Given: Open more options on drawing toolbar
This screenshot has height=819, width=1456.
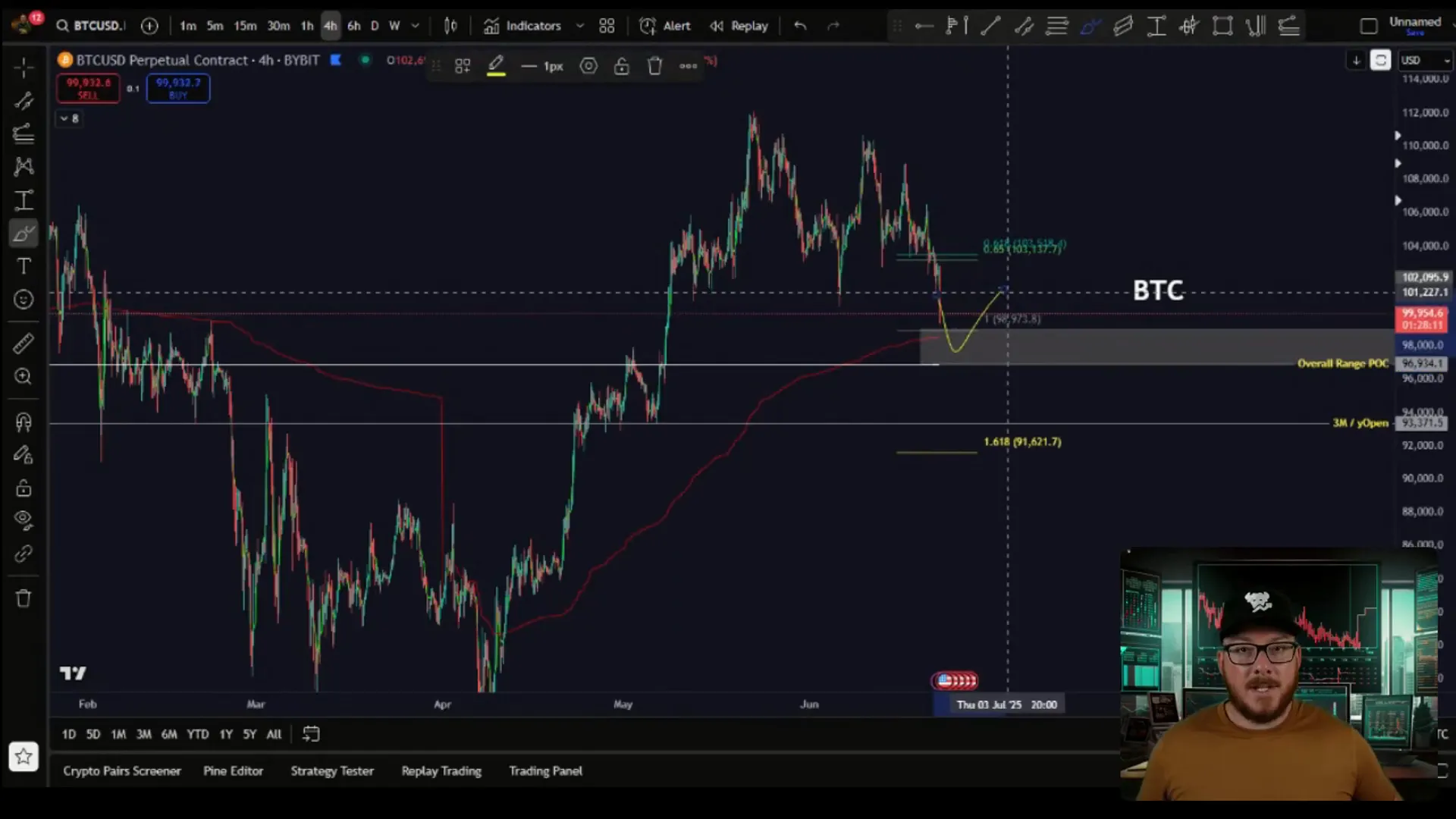Looking at the screenshot, I should 688,66.
